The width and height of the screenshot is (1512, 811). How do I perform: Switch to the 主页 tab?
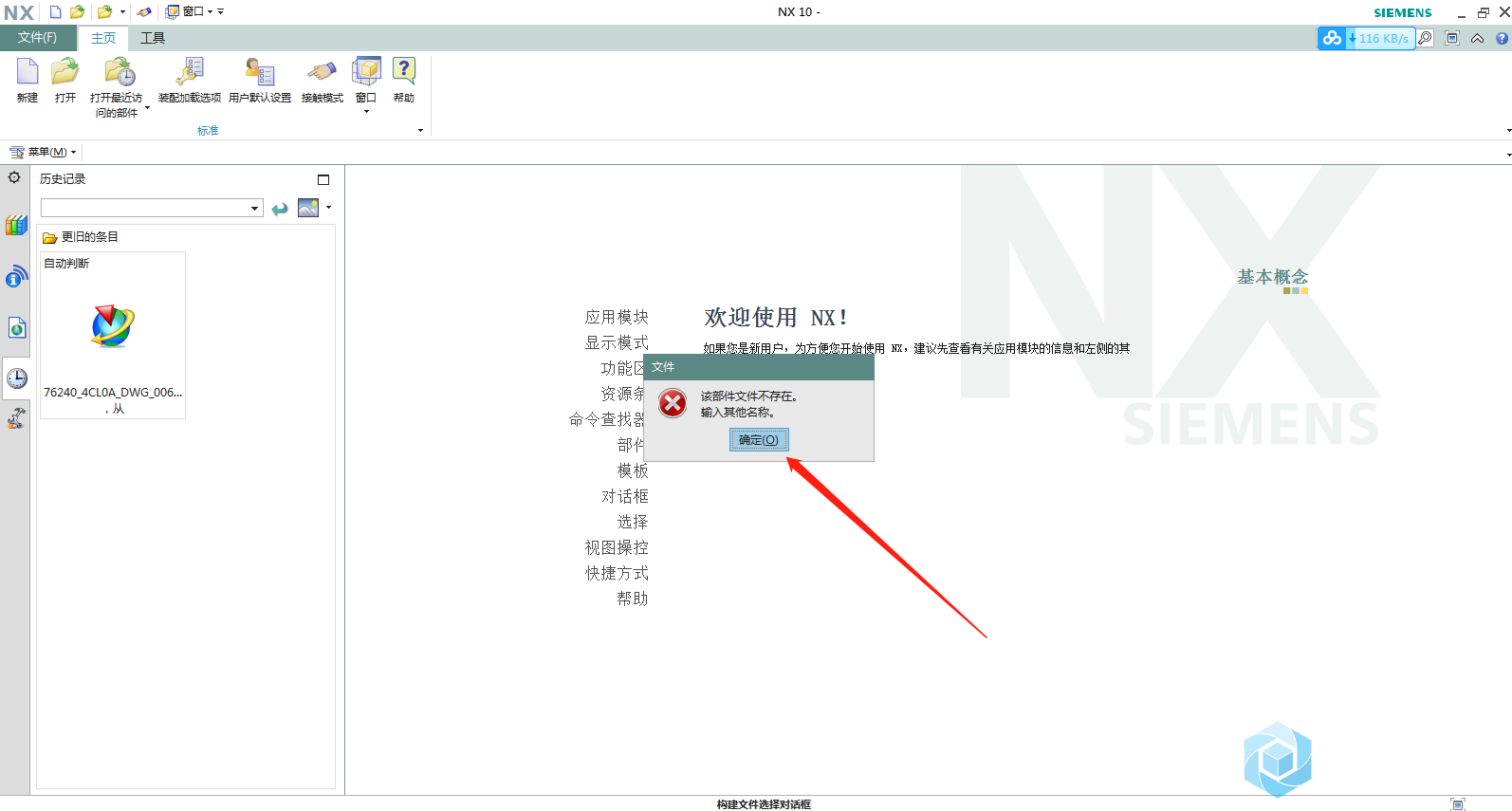click(103, 38)
